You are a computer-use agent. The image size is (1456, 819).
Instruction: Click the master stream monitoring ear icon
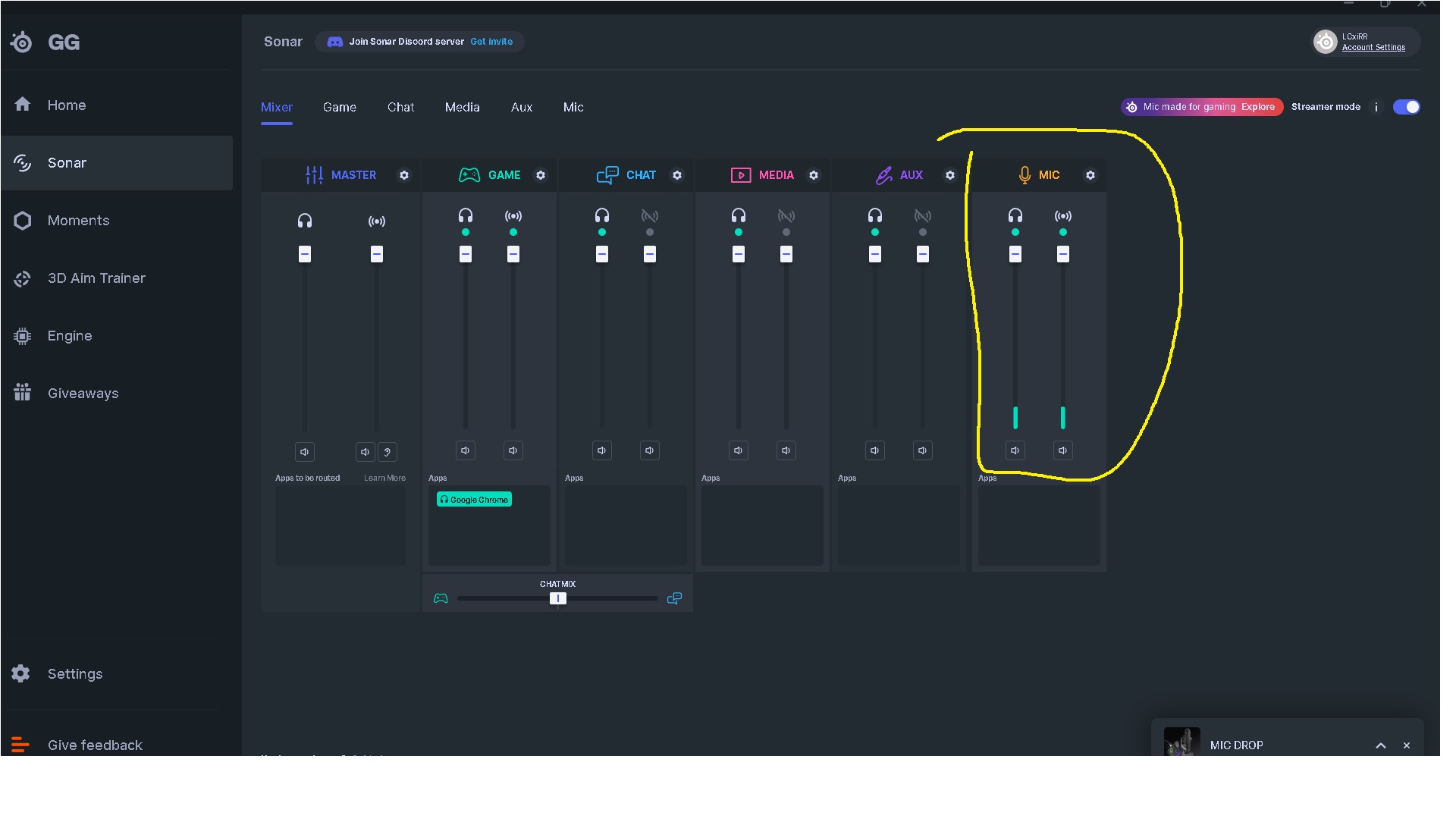(388, 452)
